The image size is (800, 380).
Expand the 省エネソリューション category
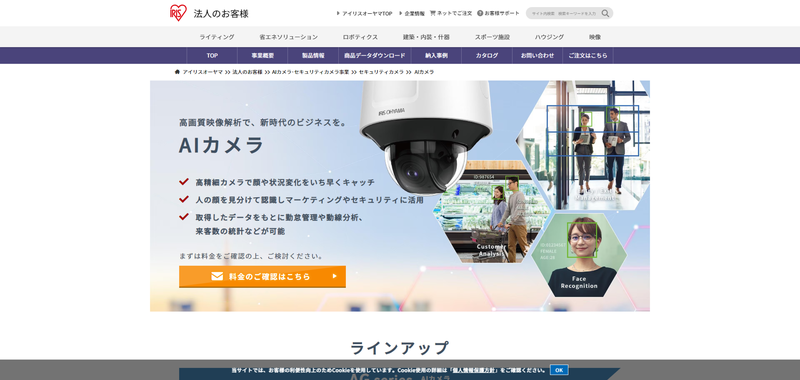pyautogui.click(x=288, y=37)
